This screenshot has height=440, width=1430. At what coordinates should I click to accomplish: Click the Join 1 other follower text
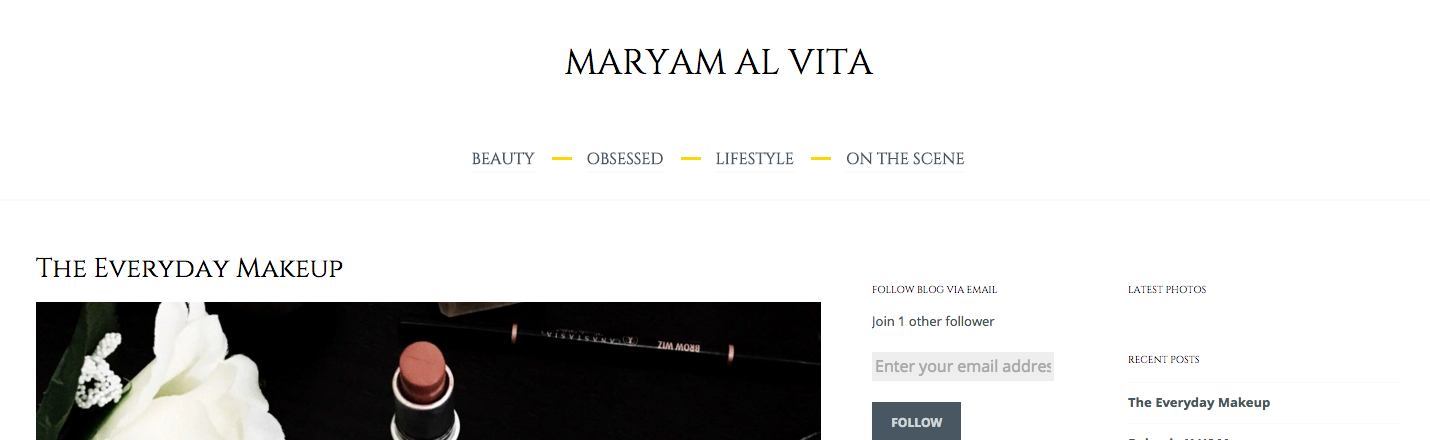pos(933,322)
